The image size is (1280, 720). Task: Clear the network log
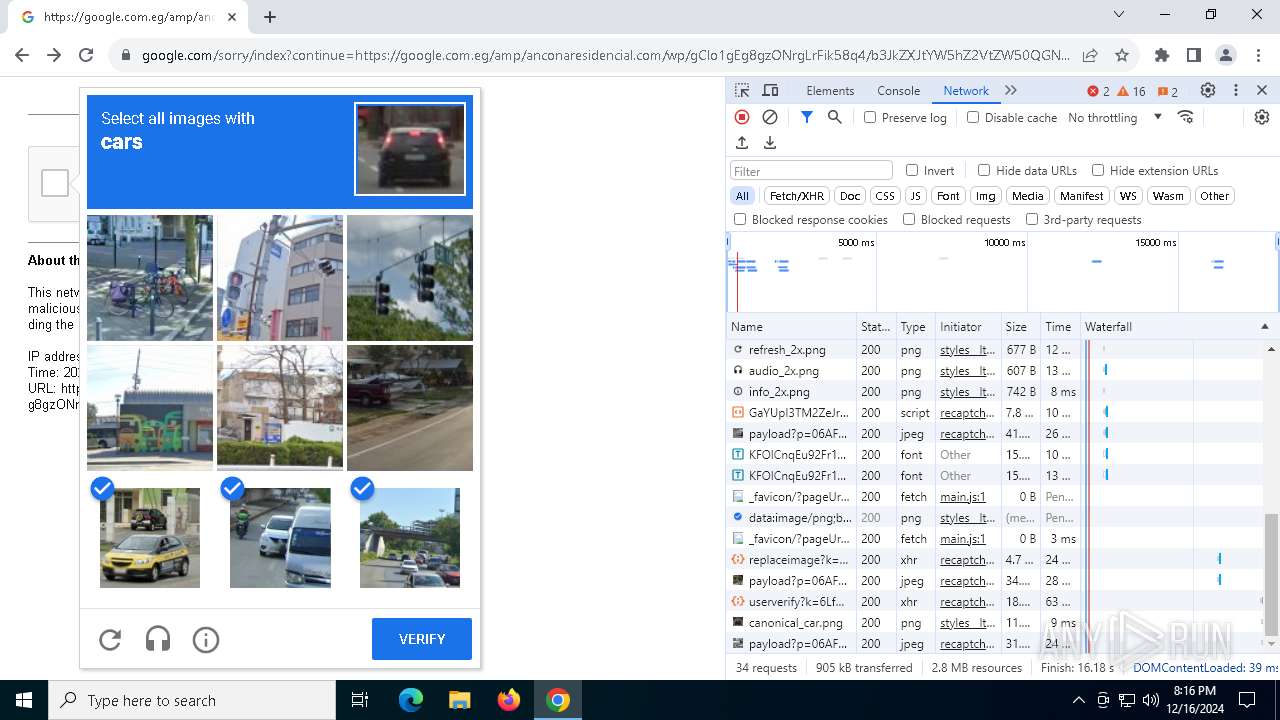[770, 117]
